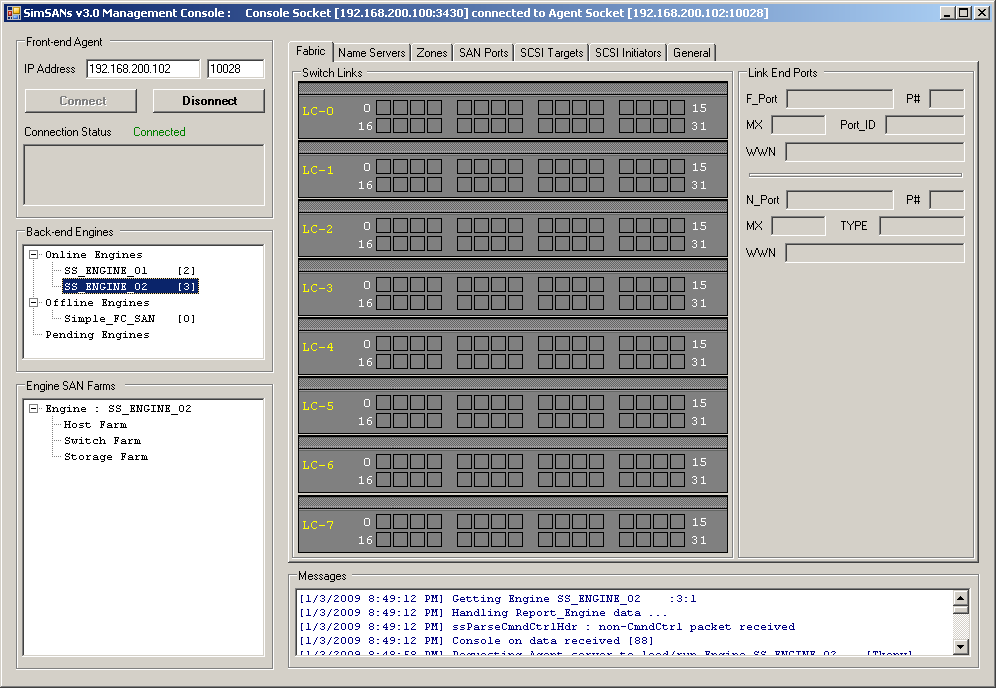Viewport: 996px width, 688px height.
Task: Click the port number field showing 10028
Action: [236, 69]
